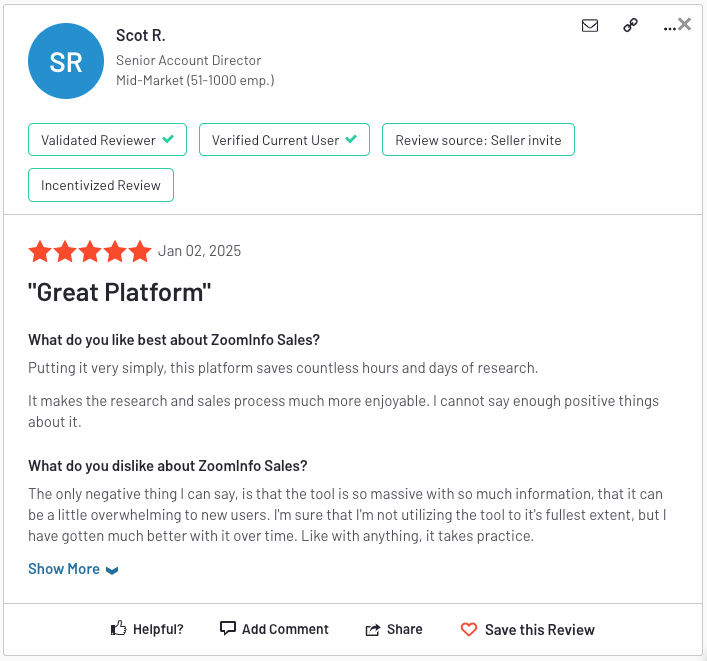
Task: Click "Putting it very simply" paragraph
Action: click(x=283, y=368)
